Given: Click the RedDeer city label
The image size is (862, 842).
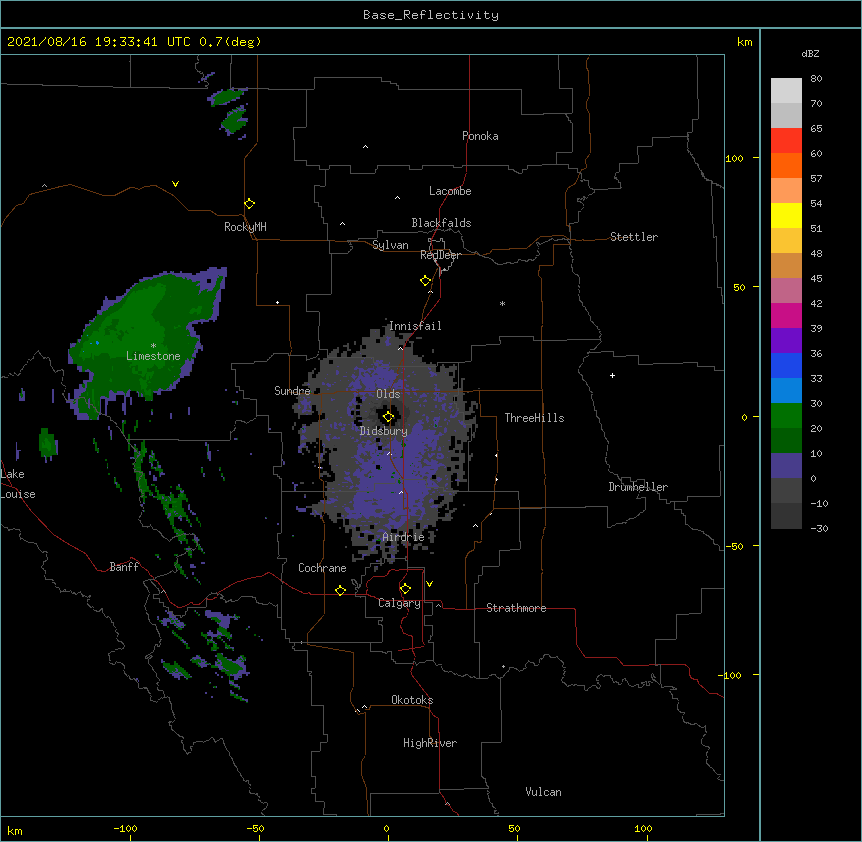Looking at the screenshot, I should [x=440, y=255].
